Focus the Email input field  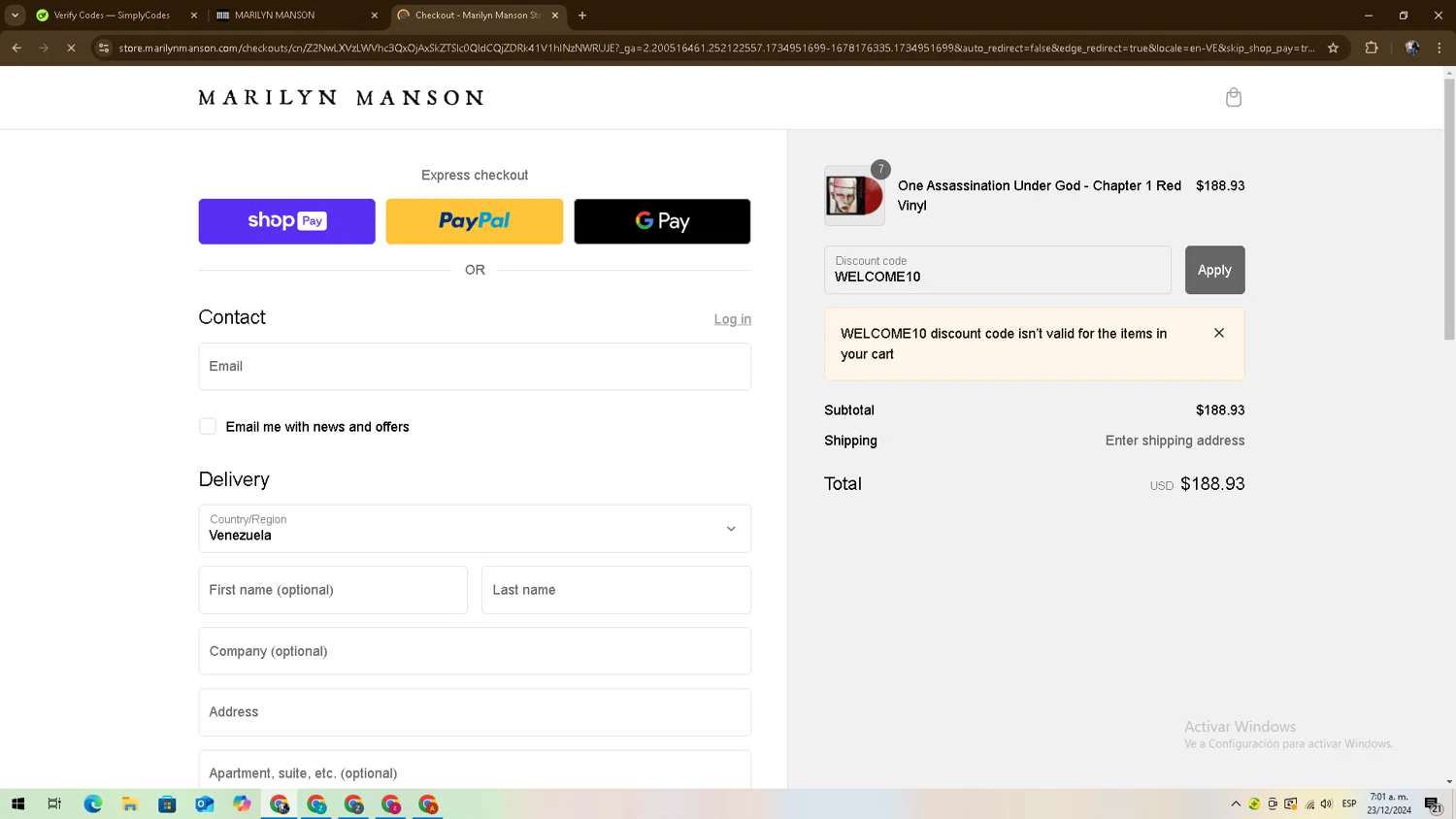pyautogui.click(x=475, y=367)
